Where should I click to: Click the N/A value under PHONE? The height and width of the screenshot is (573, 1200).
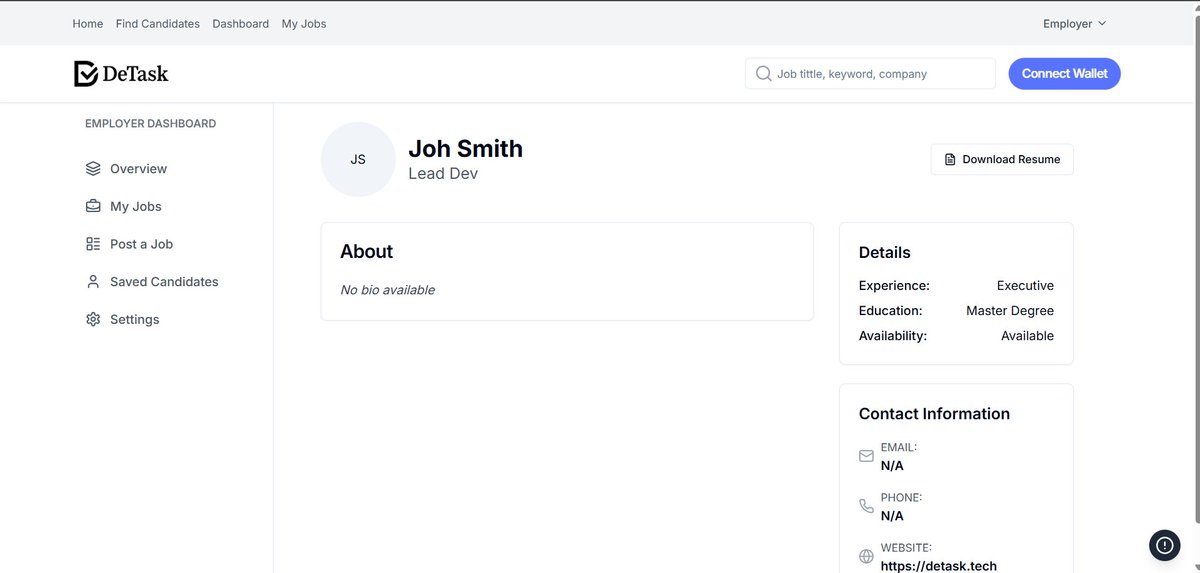pyautogui.click(x=892, y=516)
